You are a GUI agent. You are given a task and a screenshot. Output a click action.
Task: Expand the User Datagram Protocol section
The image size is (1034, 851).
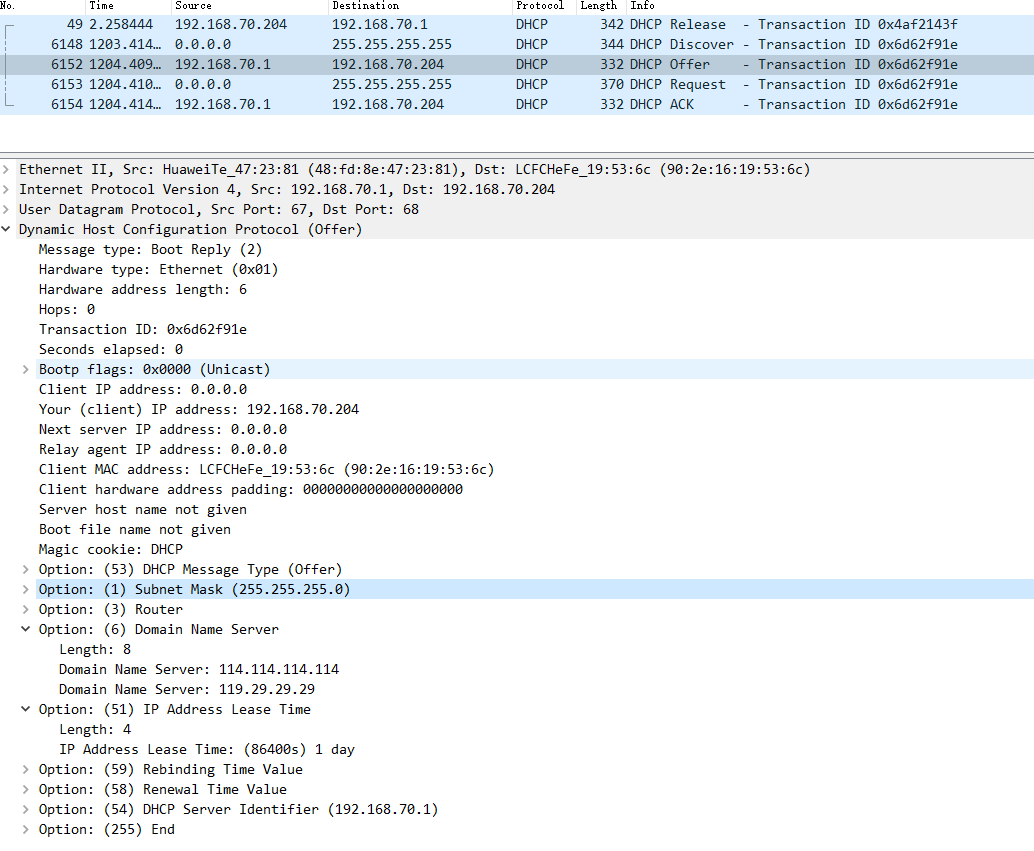(7, 210)
